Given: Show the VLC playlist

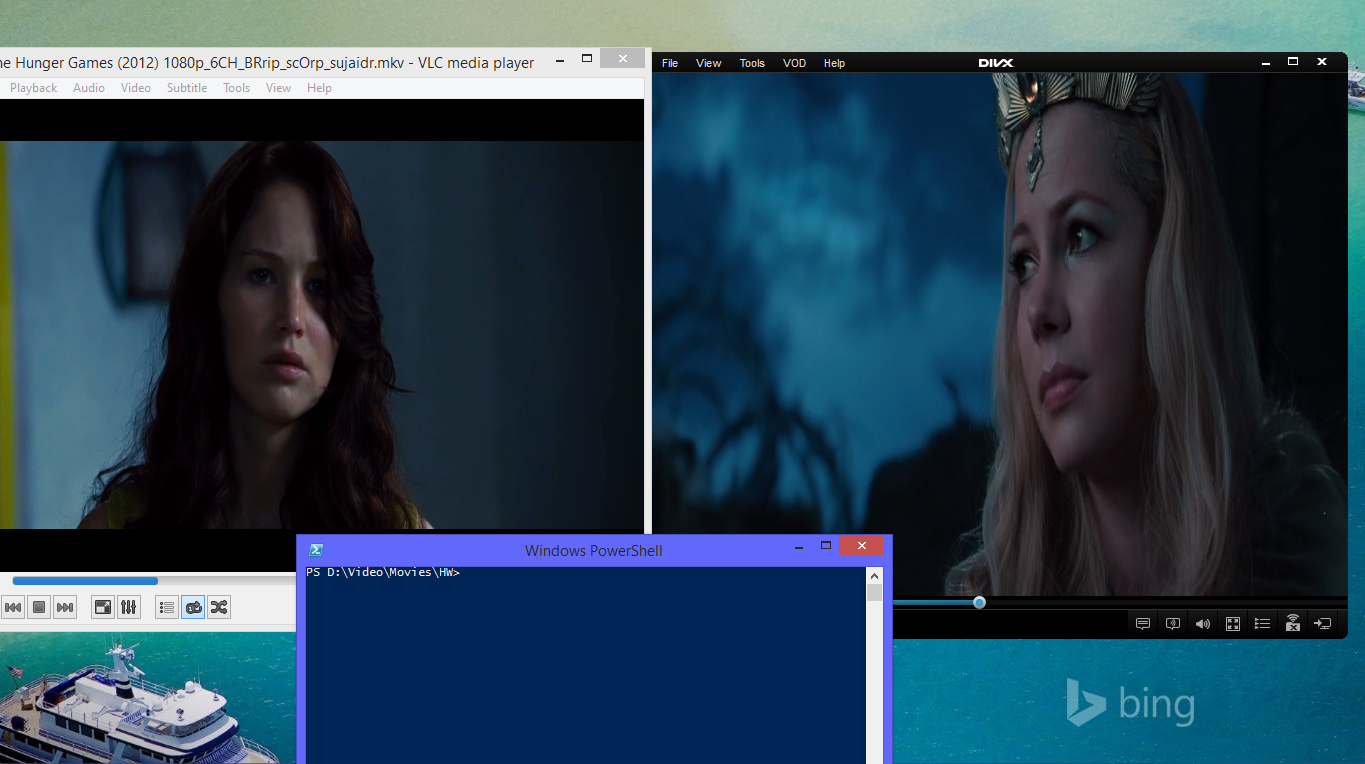Looking at the screenshot, I should (x=167, y=607).
